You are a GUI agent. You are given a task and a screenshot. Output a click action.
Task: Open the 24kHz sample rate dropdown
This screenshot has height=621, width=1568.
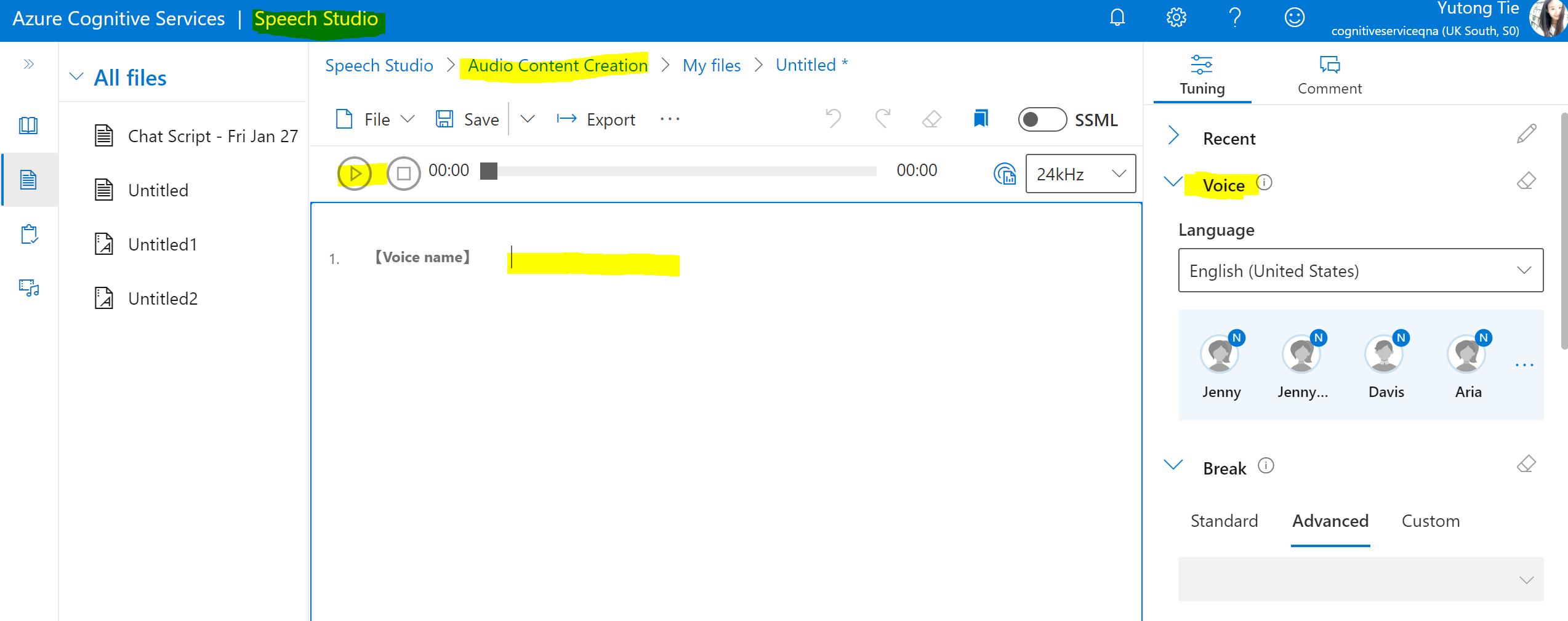(1080, 174)
